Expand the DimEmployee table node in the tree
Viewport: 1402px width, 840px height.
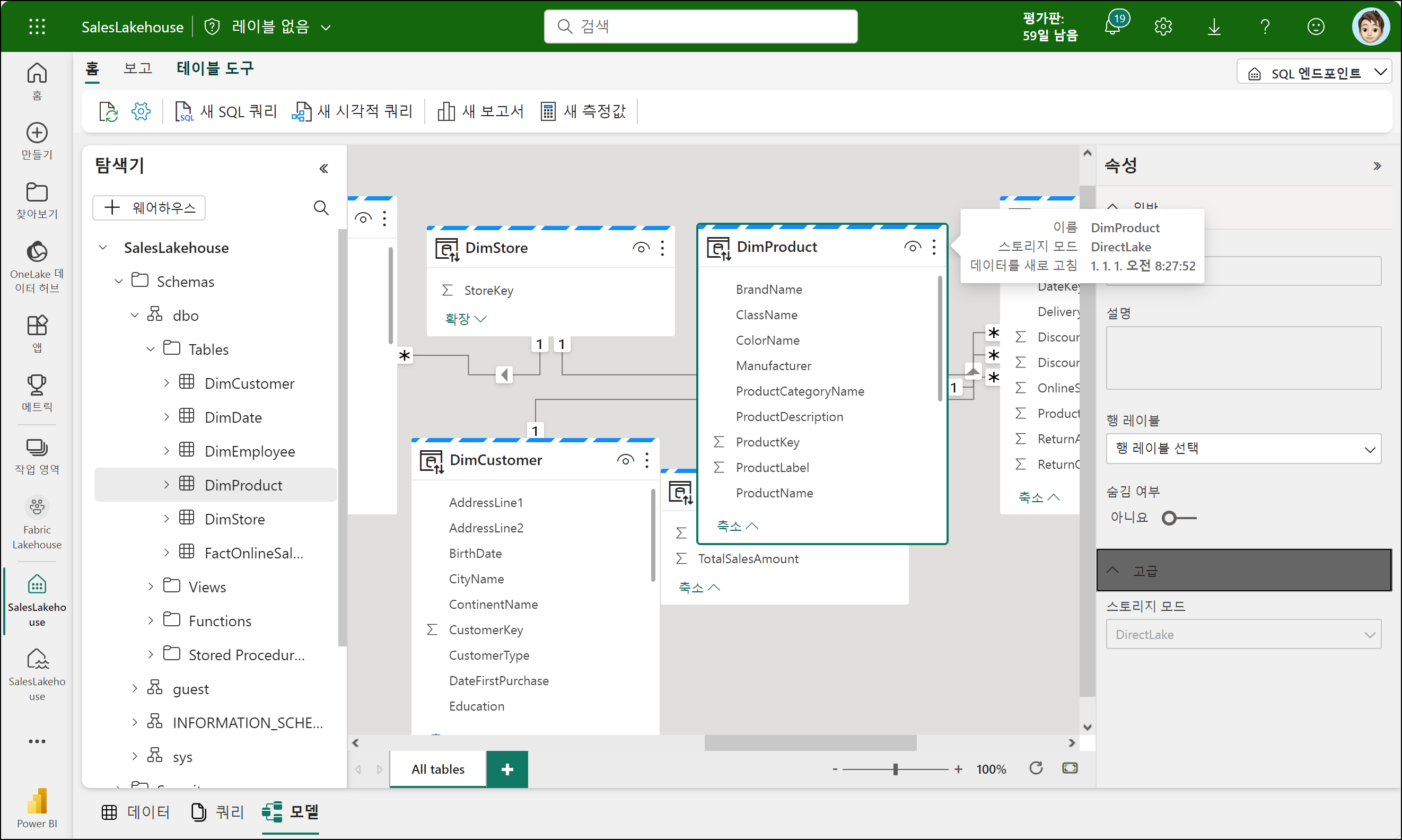[x=167, y=451]
